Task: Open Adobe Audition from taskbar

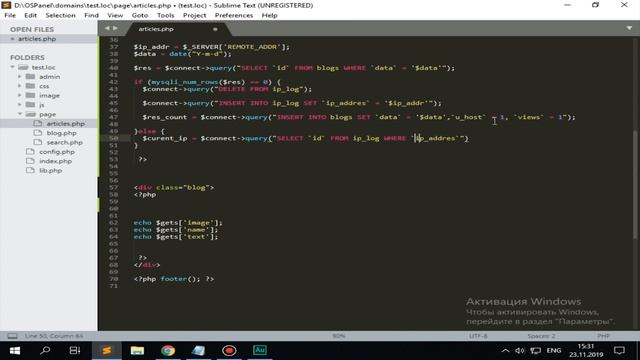Action: [260, 350]
